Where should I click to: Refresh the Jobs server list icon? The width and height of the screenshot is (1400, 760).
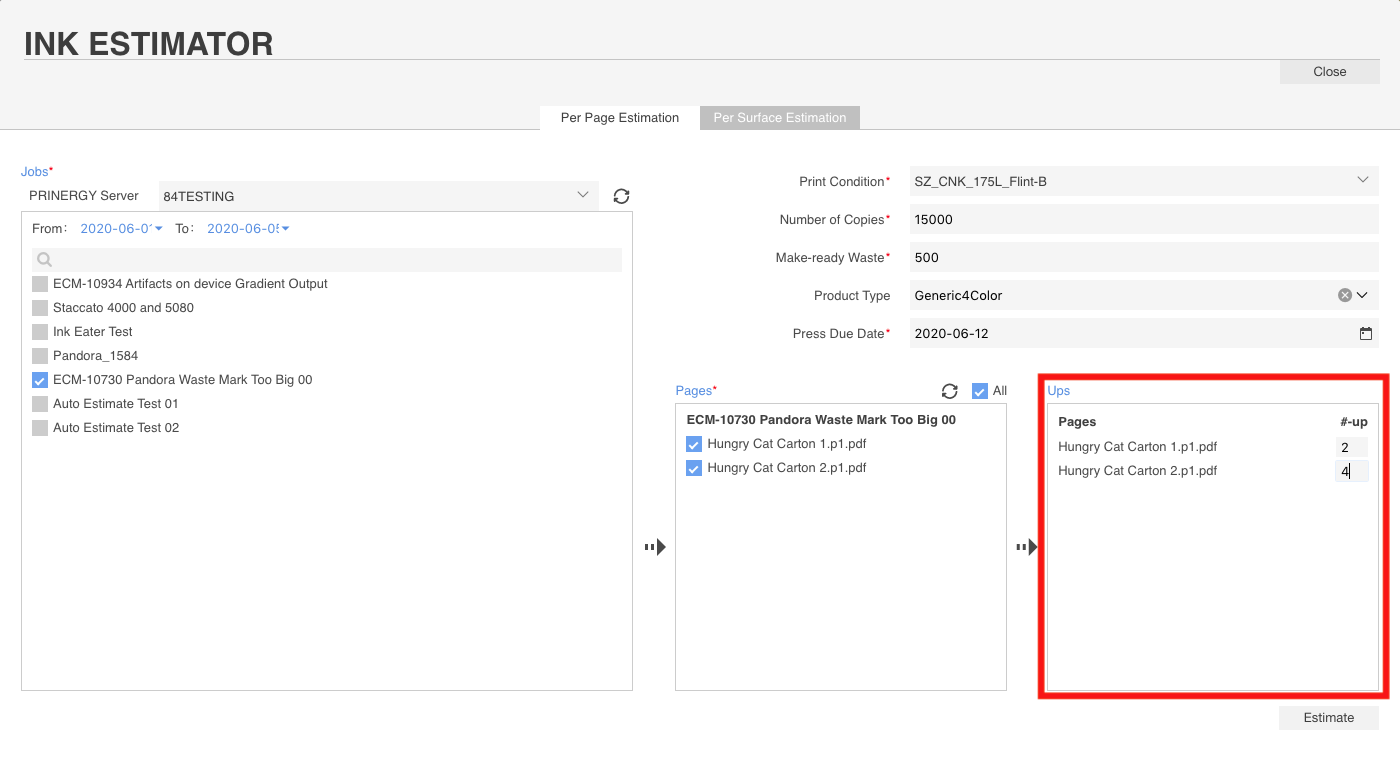point(621,197)
